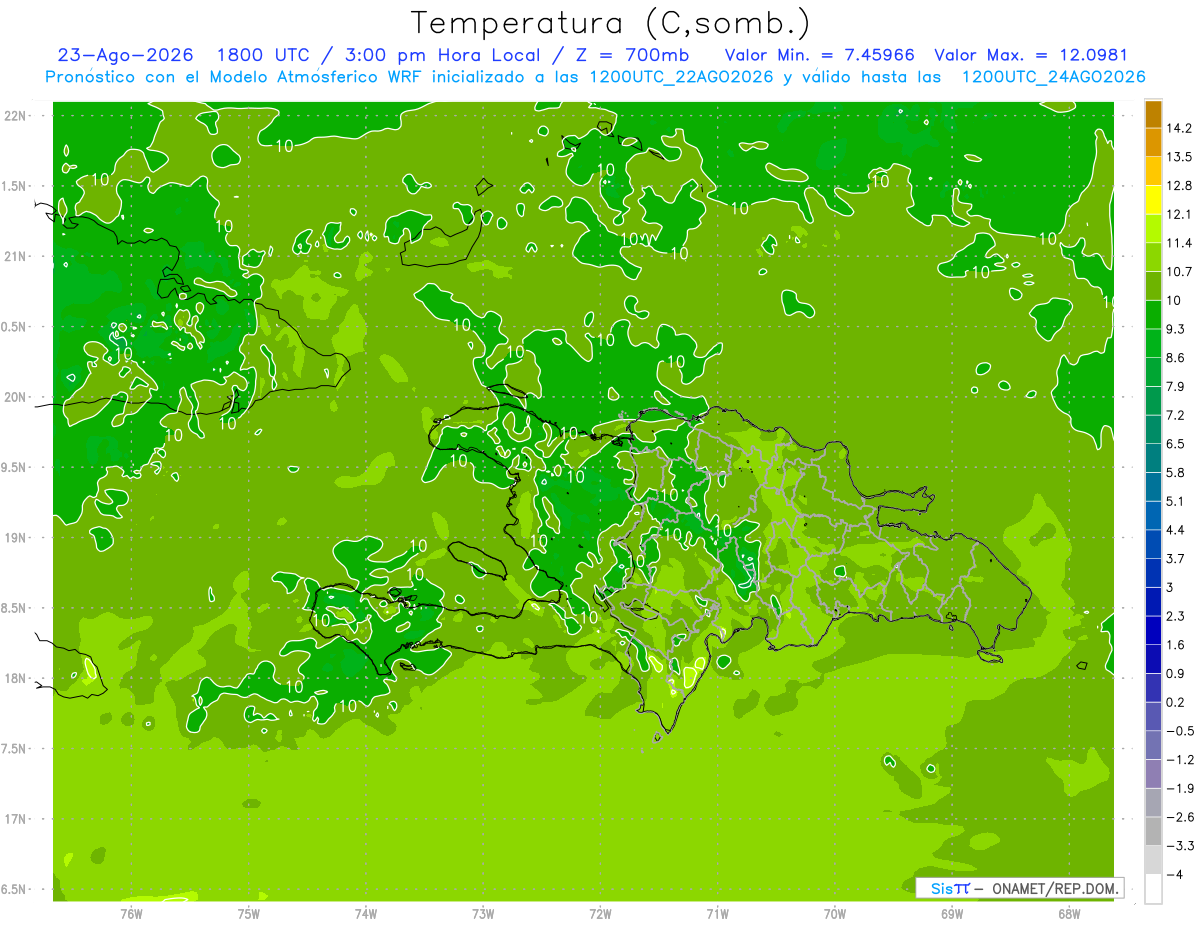Viewport: 1200px width, 927px height.
Task: Click the "2.3" color scale value
Action: click(x=1176, y=616)
